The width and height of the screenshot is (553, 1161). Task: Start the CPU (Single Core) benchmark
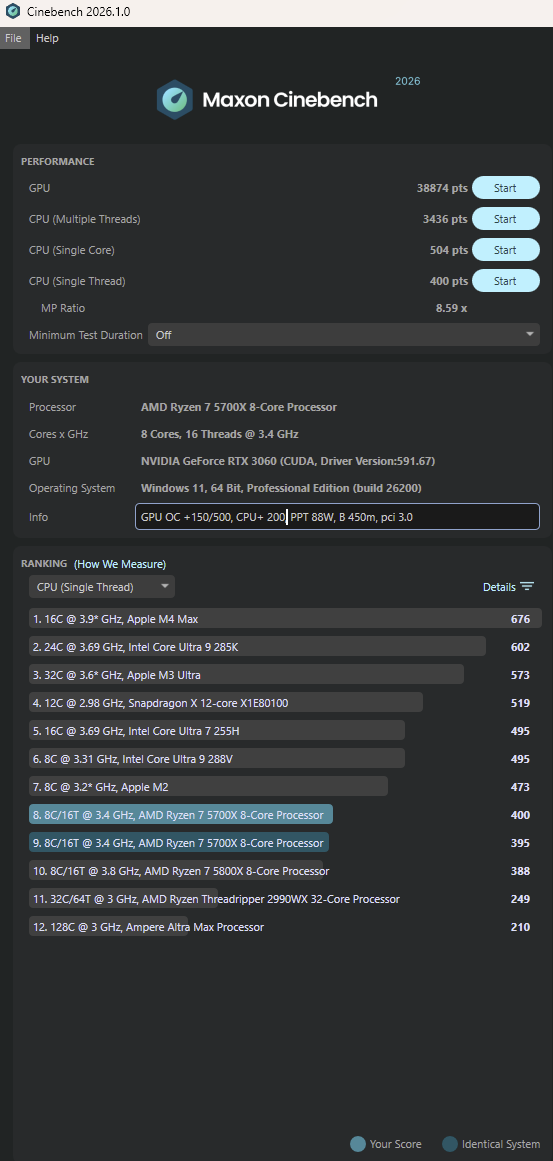coord(506,250)
